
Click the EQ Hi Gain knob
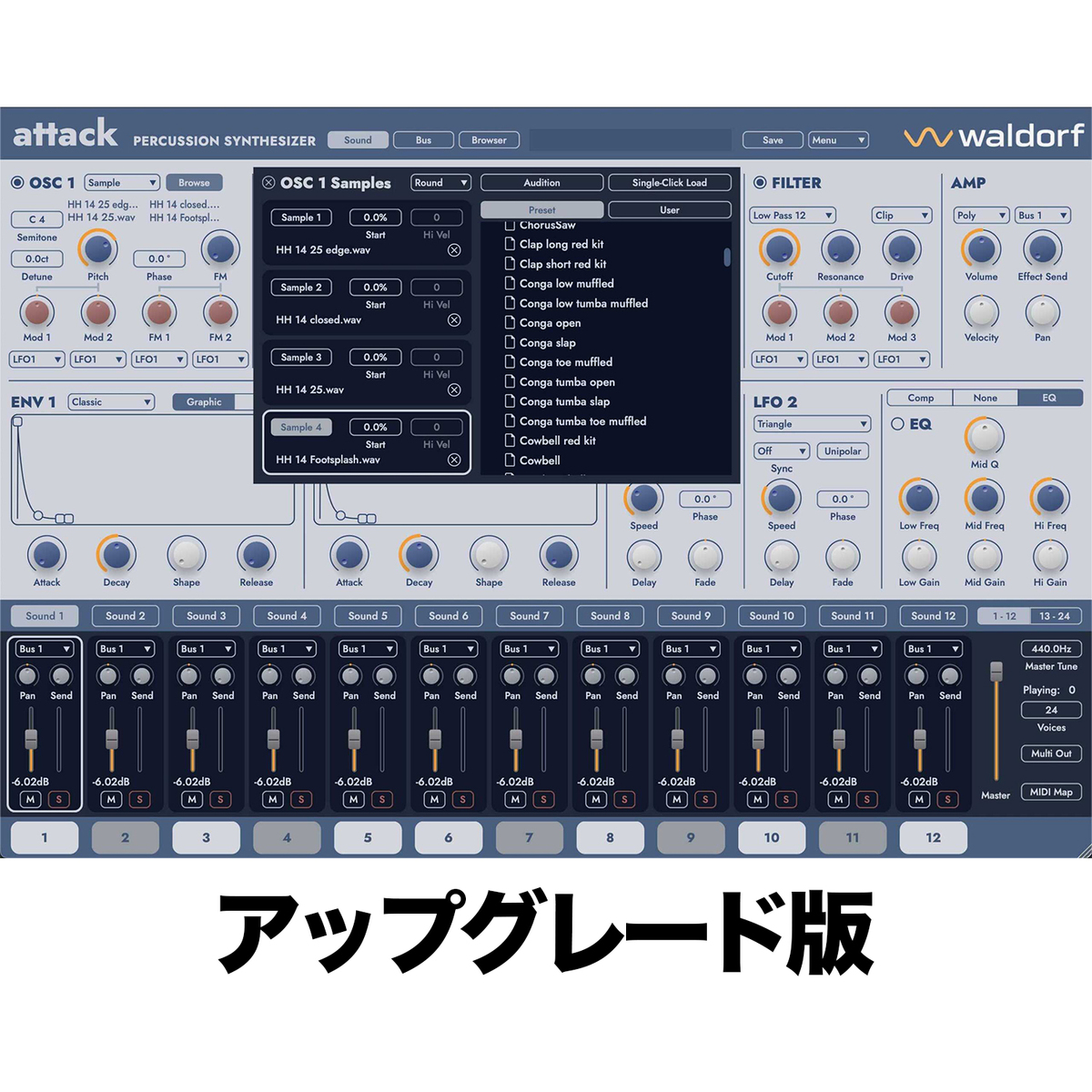tap(1050, 555)
